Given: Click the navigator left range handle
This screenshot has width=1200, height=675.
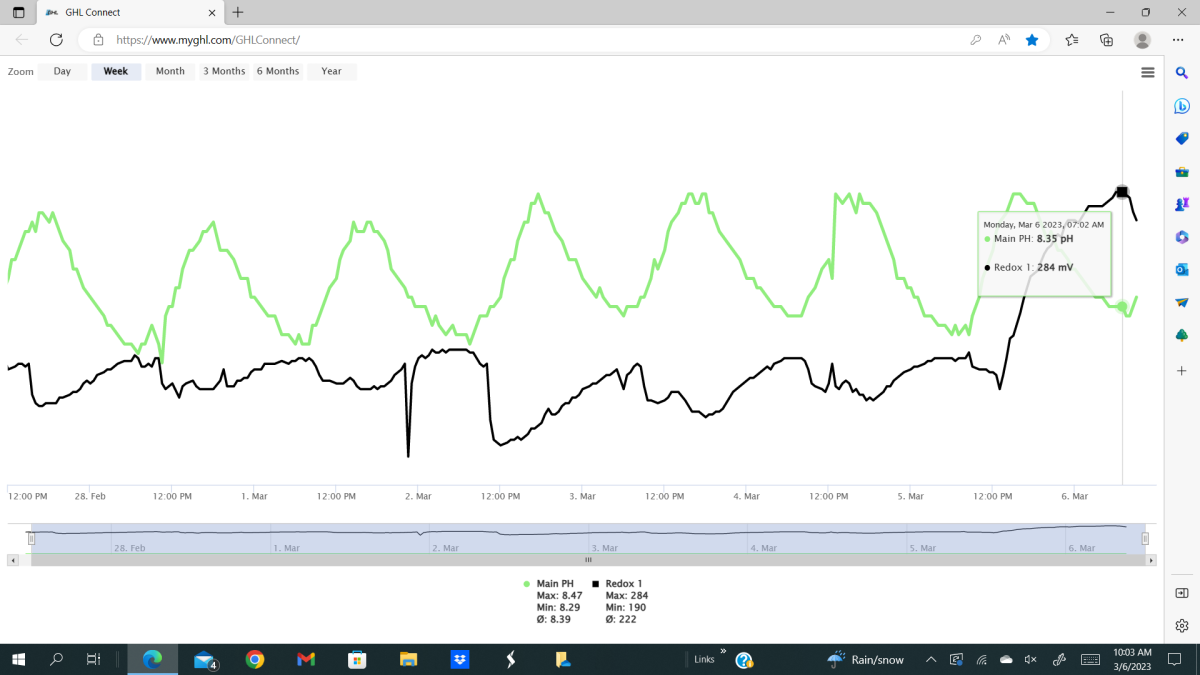Looking at the screenshot, I should click(x=31, y=538).
